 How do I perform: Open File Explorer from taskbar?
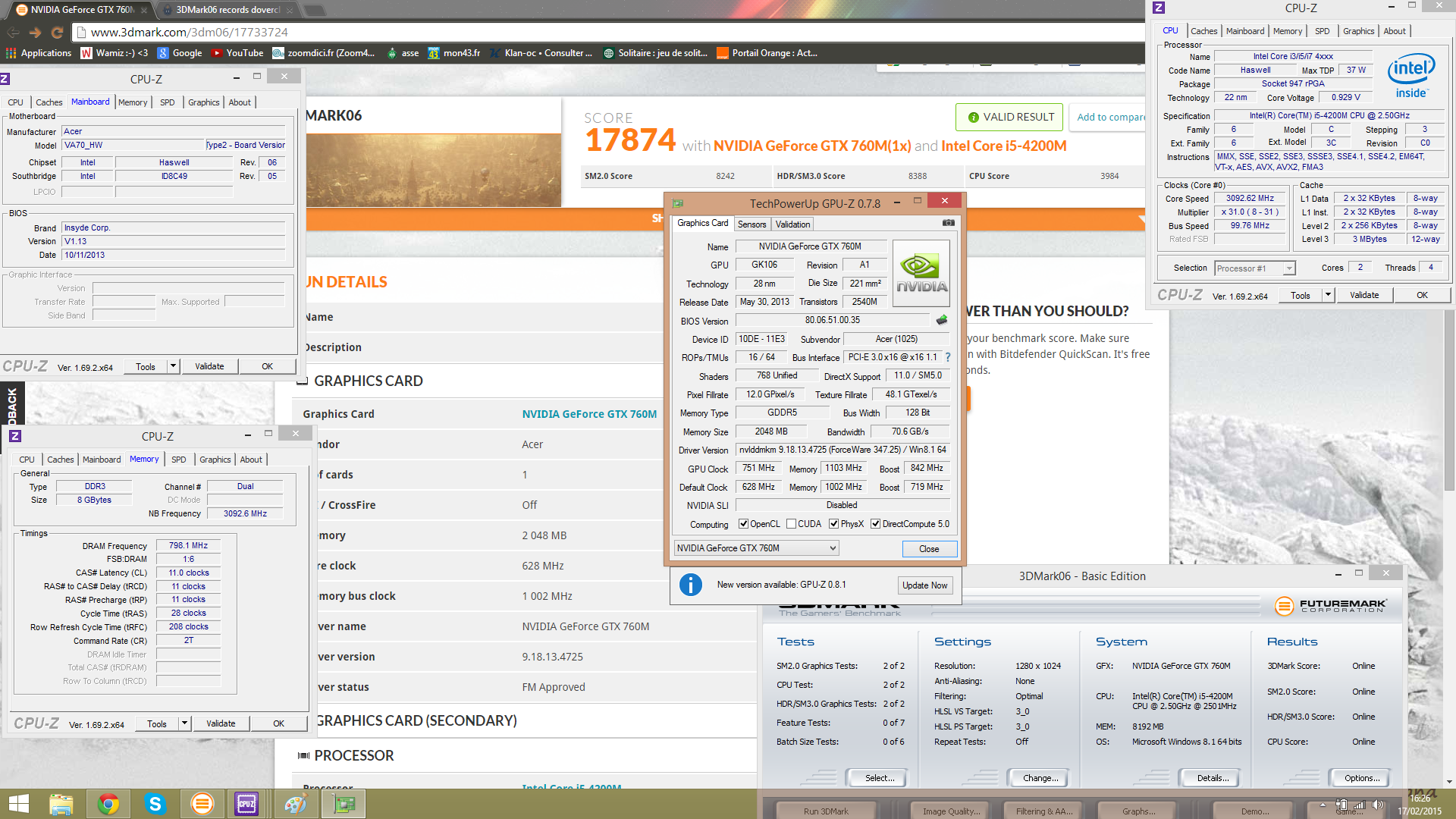coord(61,804)
